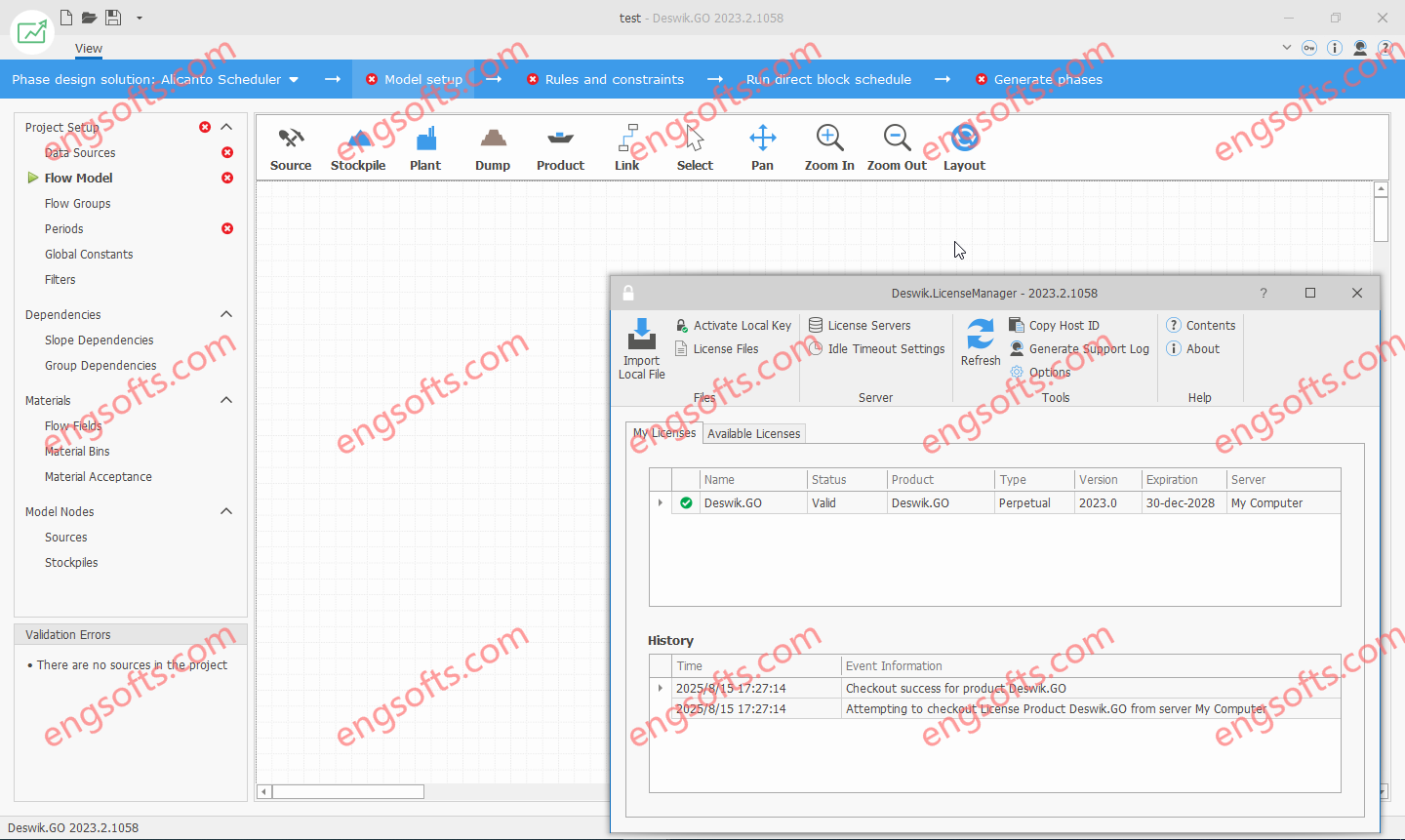Viewport: 1405px width, 840px height.
Task: Open License Servers
Action: click(860, 326)
